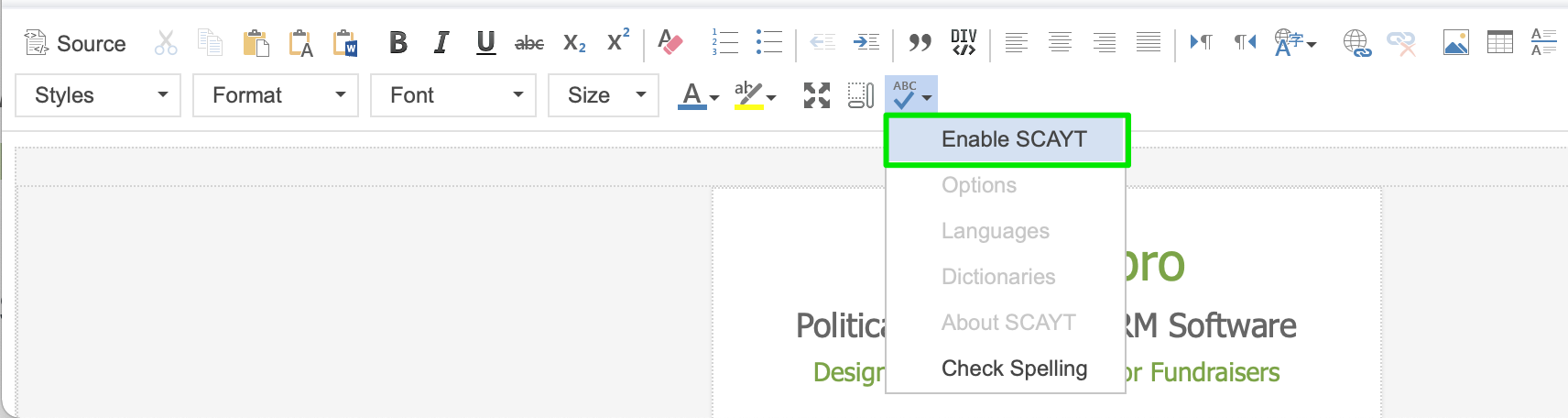Insert an image
This screenshot has width=1568, height=418.
[x=1455, y=43]
